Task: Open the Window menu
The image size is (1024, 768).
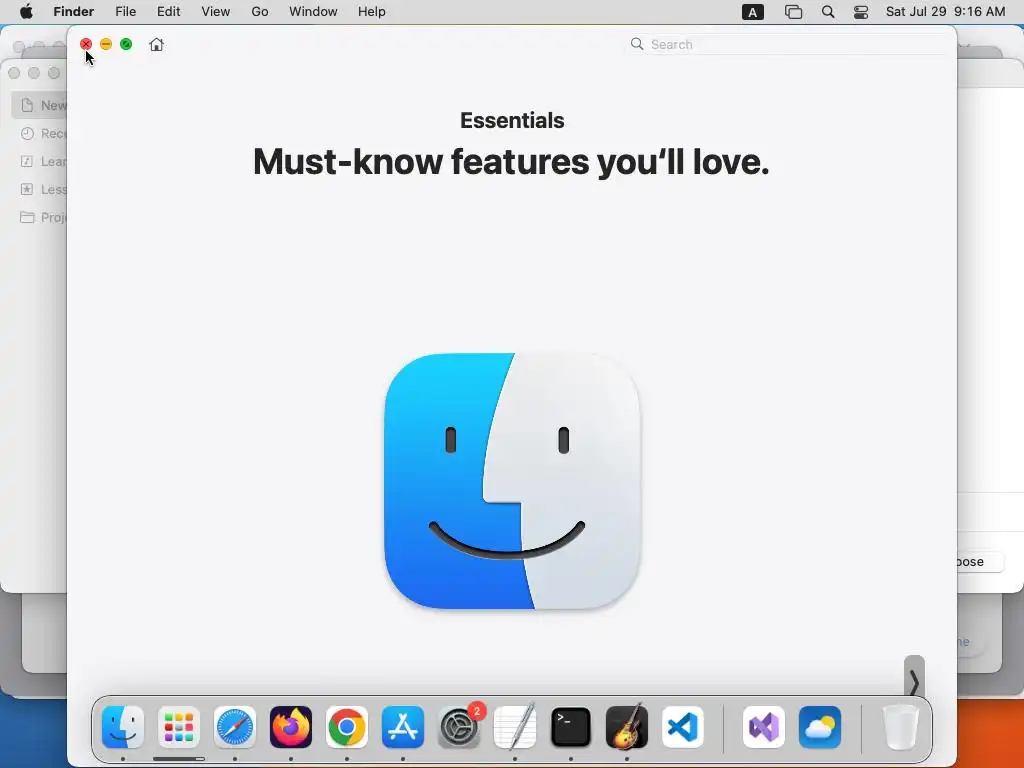Action: (313, 12)
